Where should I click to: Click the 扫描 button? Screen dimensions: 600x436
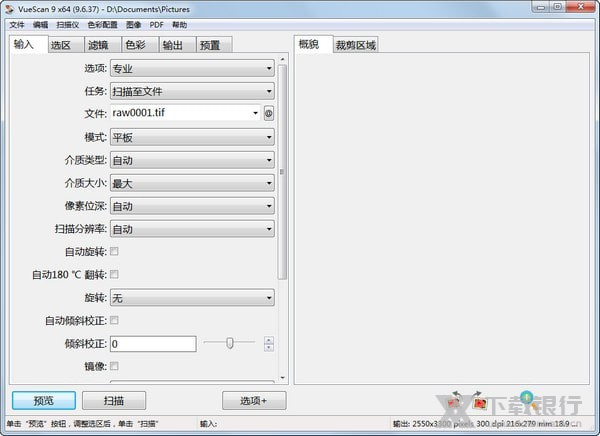click(x=113, y=400)
